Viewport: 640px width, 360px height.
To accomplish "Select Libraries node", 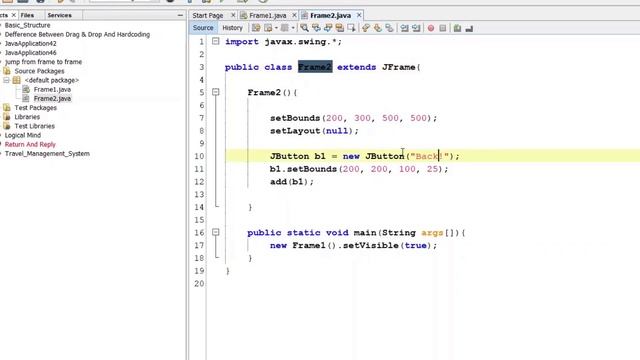I will coord(27,117).
